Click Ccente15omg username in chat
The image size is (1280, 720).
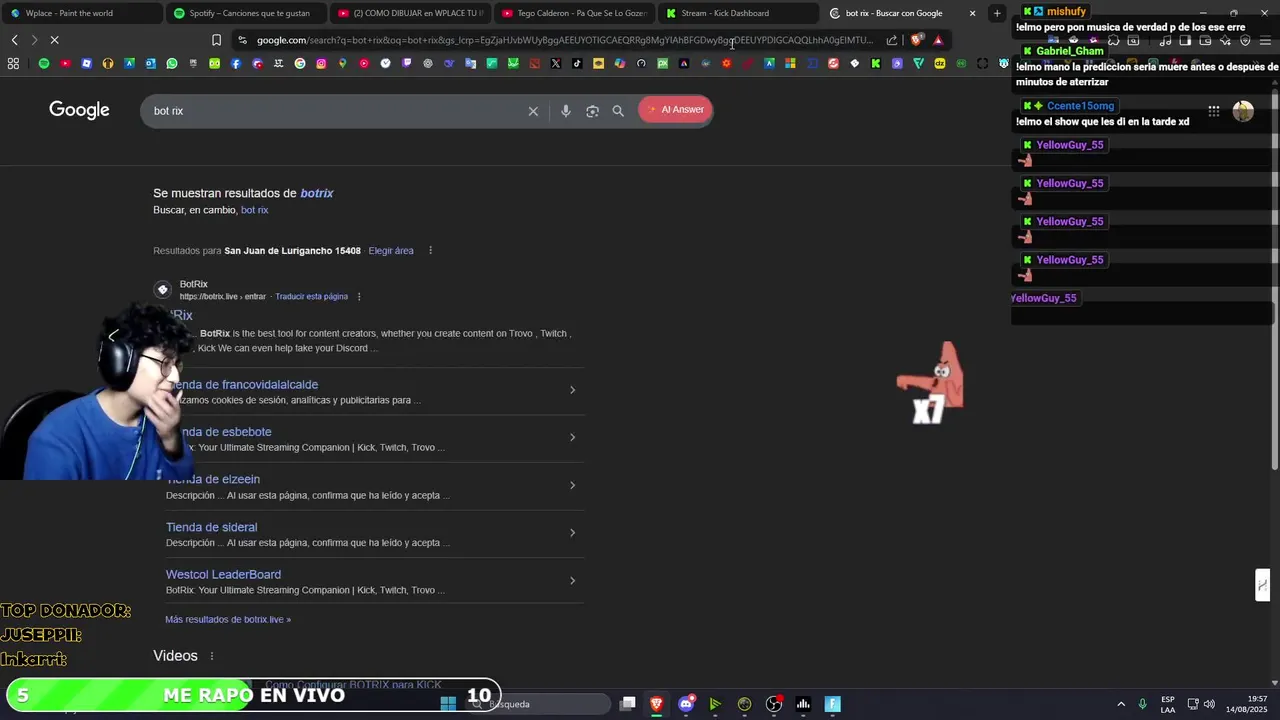1080,106
